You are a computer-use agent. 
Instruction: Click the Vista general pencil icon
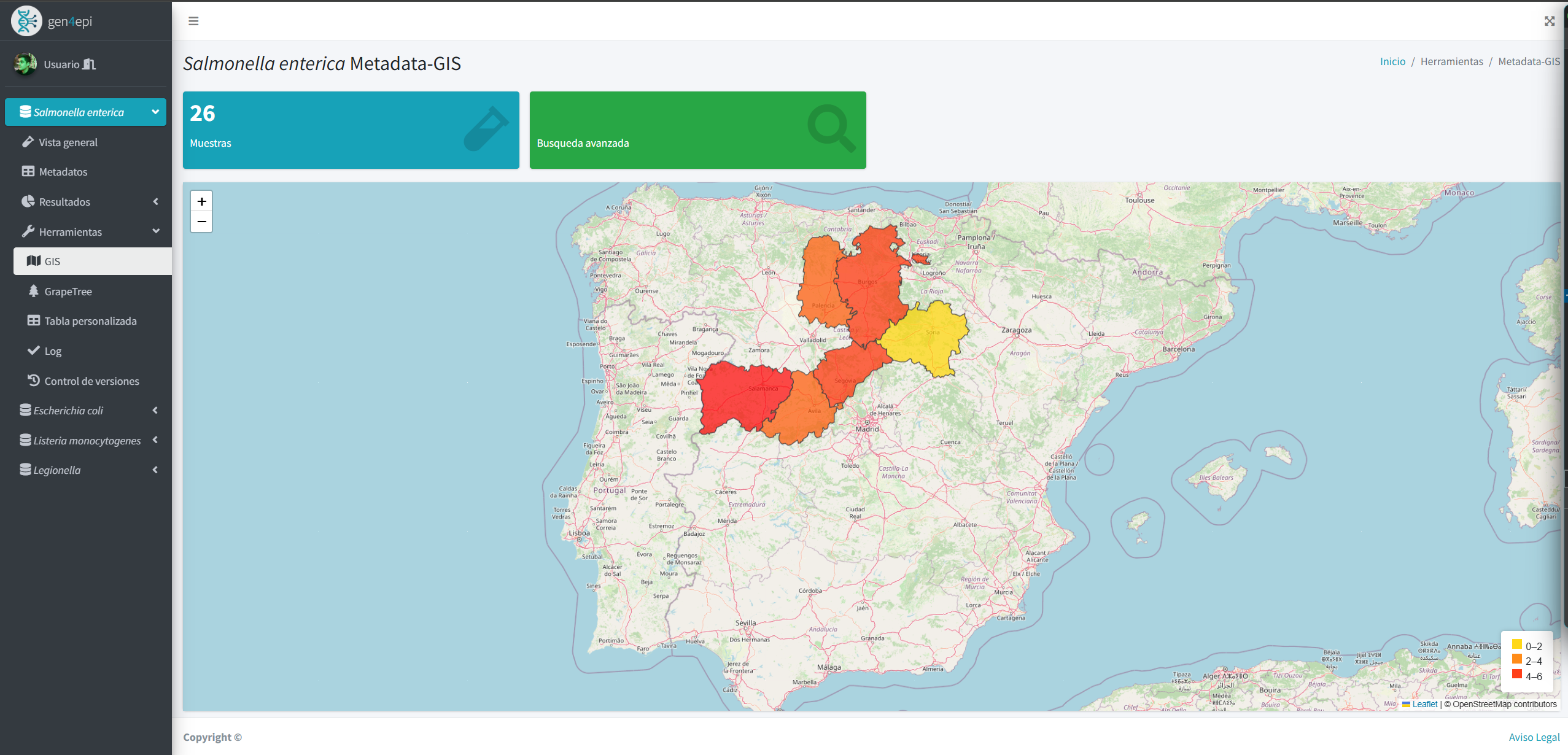(x=28, y=142)
